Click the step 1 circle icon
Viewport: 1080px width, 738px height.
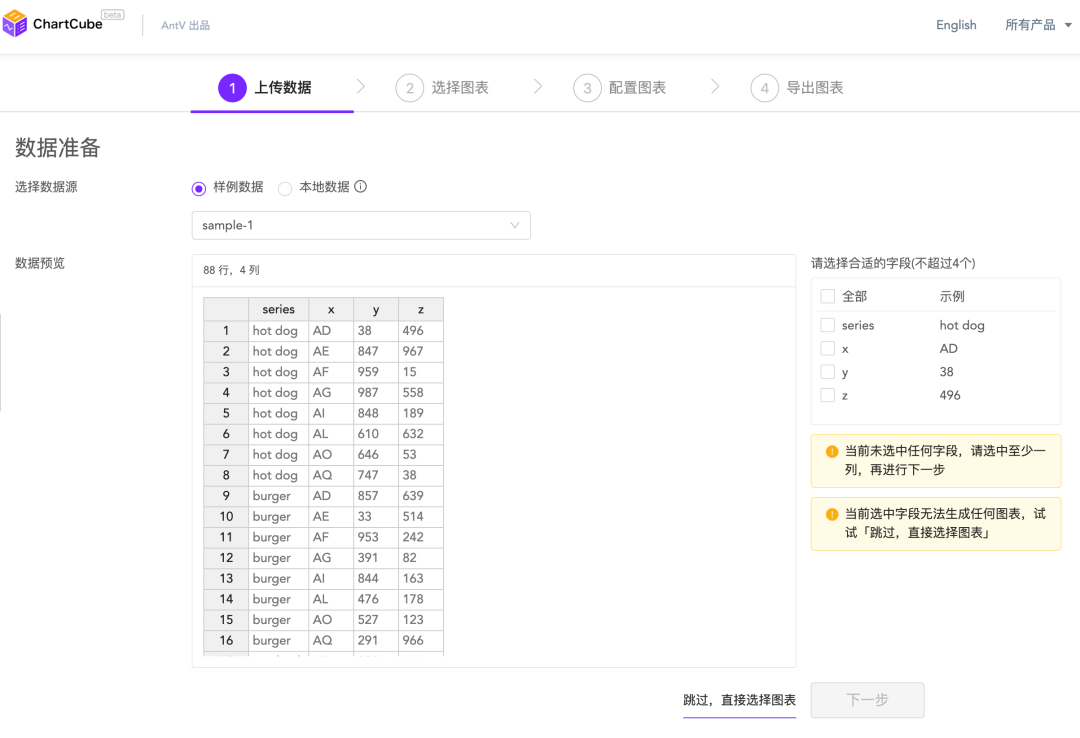point(232,88)
